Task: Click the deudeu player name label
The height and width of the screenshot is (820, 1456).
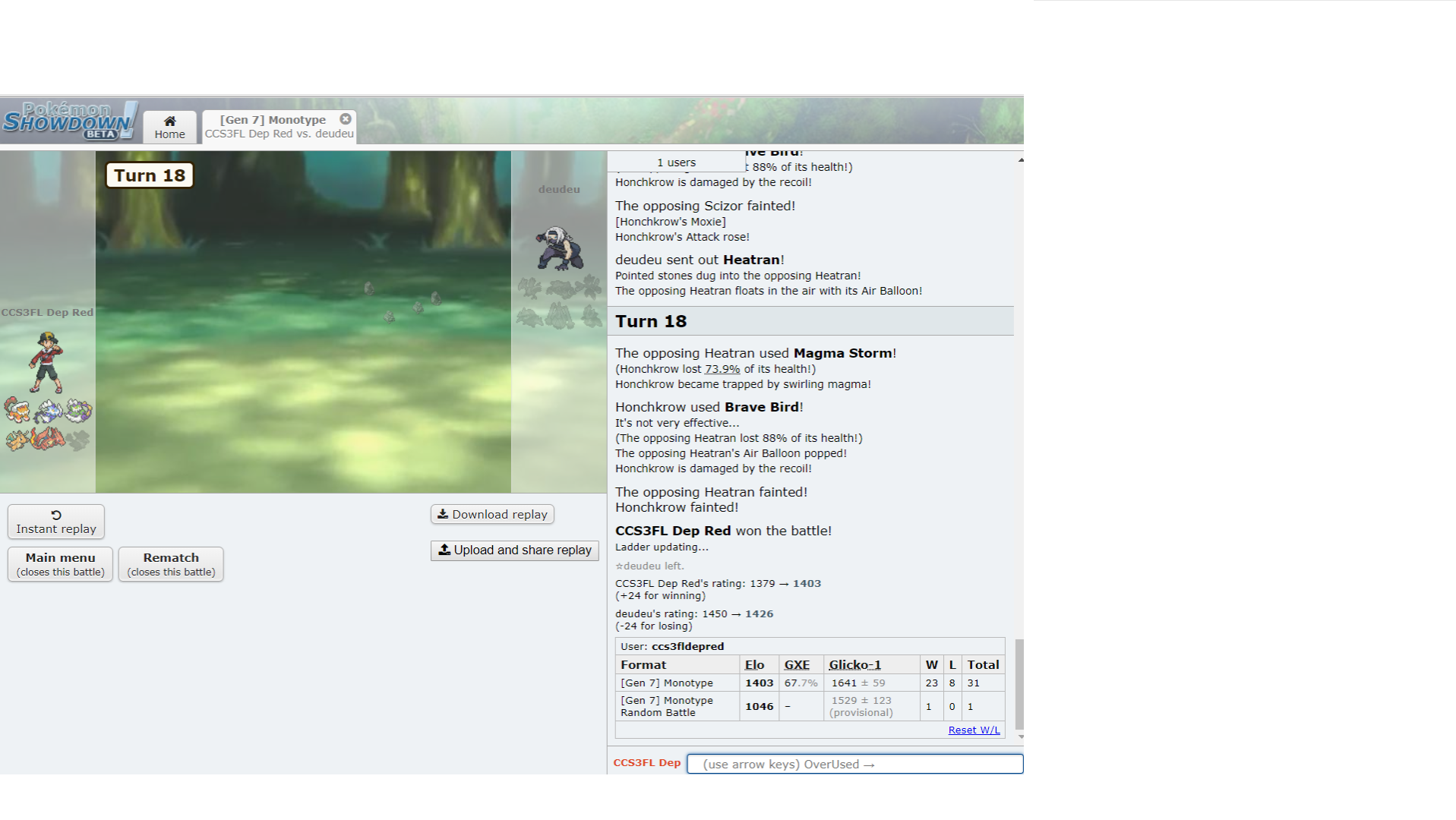Action: [x=559, y=189]
